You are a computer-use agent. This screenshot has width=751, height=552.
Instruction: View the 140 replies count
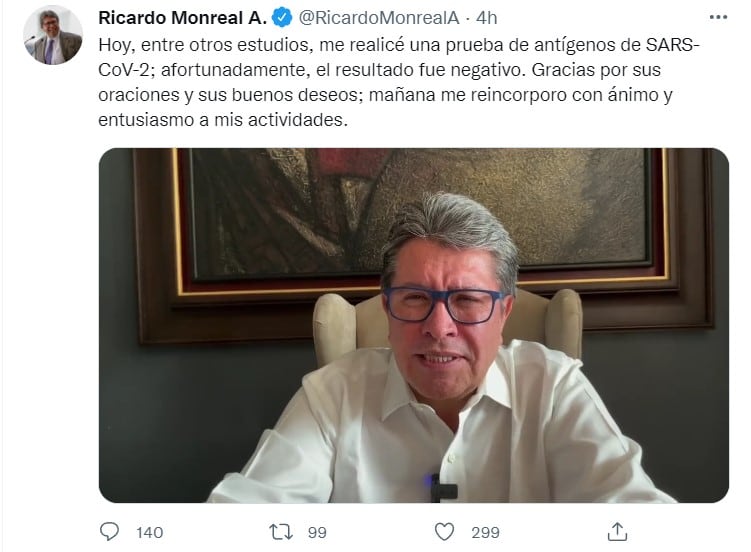[x=149, y=532]
